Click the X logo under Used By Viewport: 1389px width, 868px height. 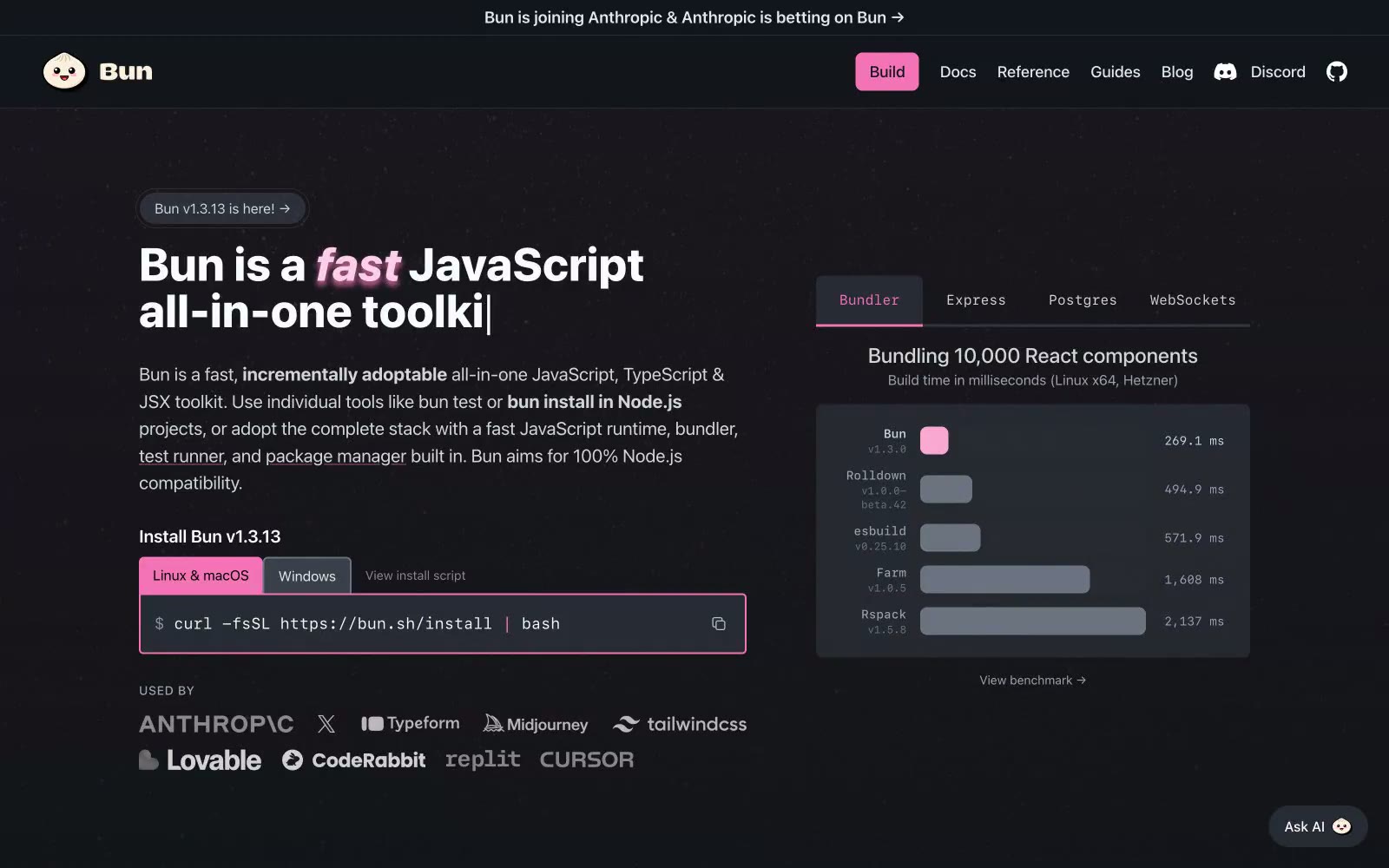pos(326,724)
